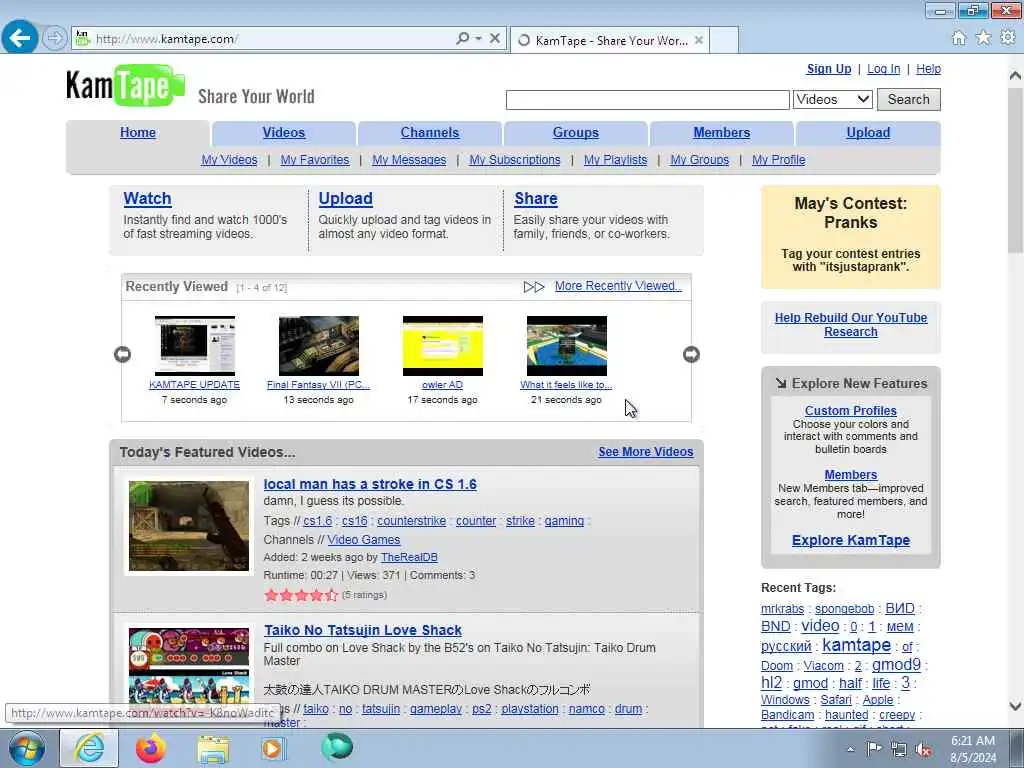Click the counterstrike tag link
1024x768 pixels.
(411, 521)
